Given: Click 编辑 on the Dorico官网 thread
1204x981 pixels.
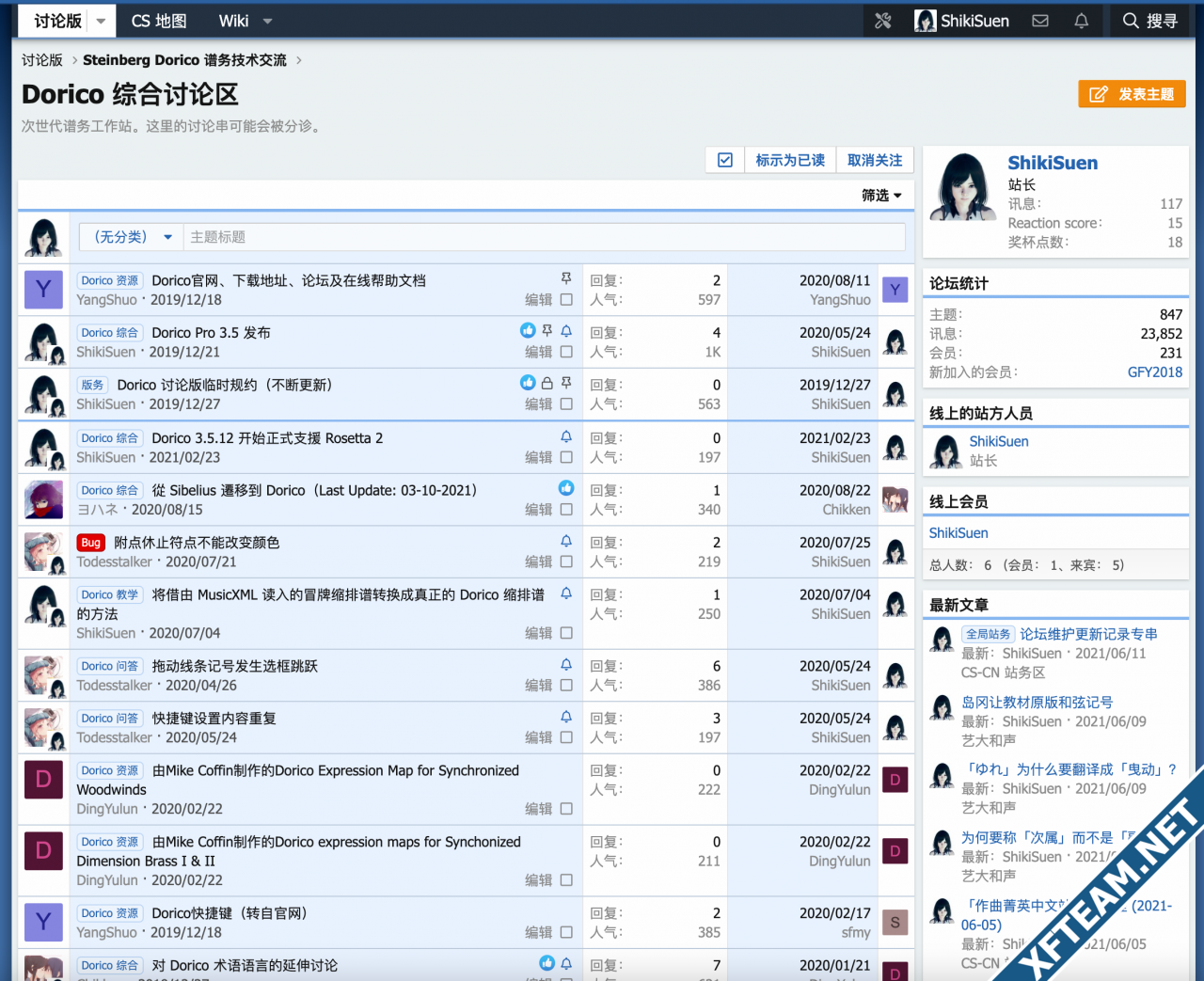Looking at the screenshot, I should (539, 300).
